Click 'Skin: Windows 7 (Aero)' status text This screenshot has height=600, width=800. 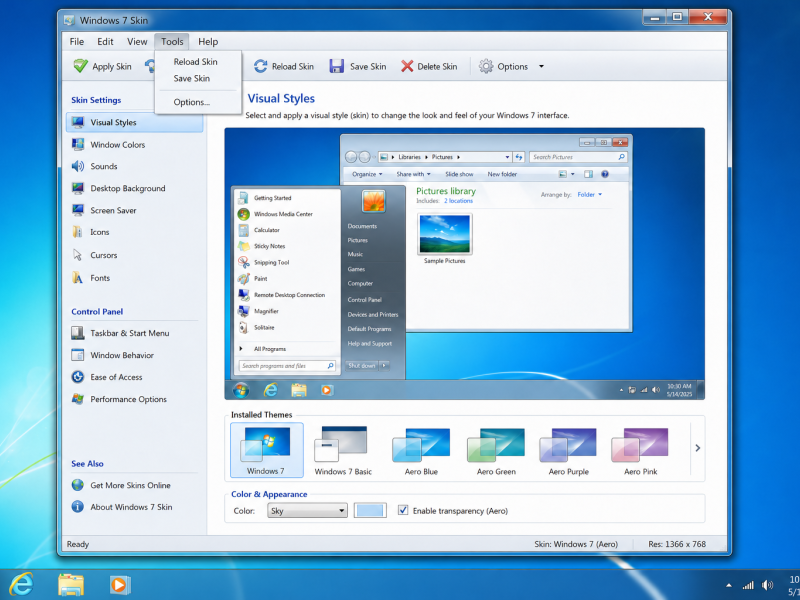[576, 544]
